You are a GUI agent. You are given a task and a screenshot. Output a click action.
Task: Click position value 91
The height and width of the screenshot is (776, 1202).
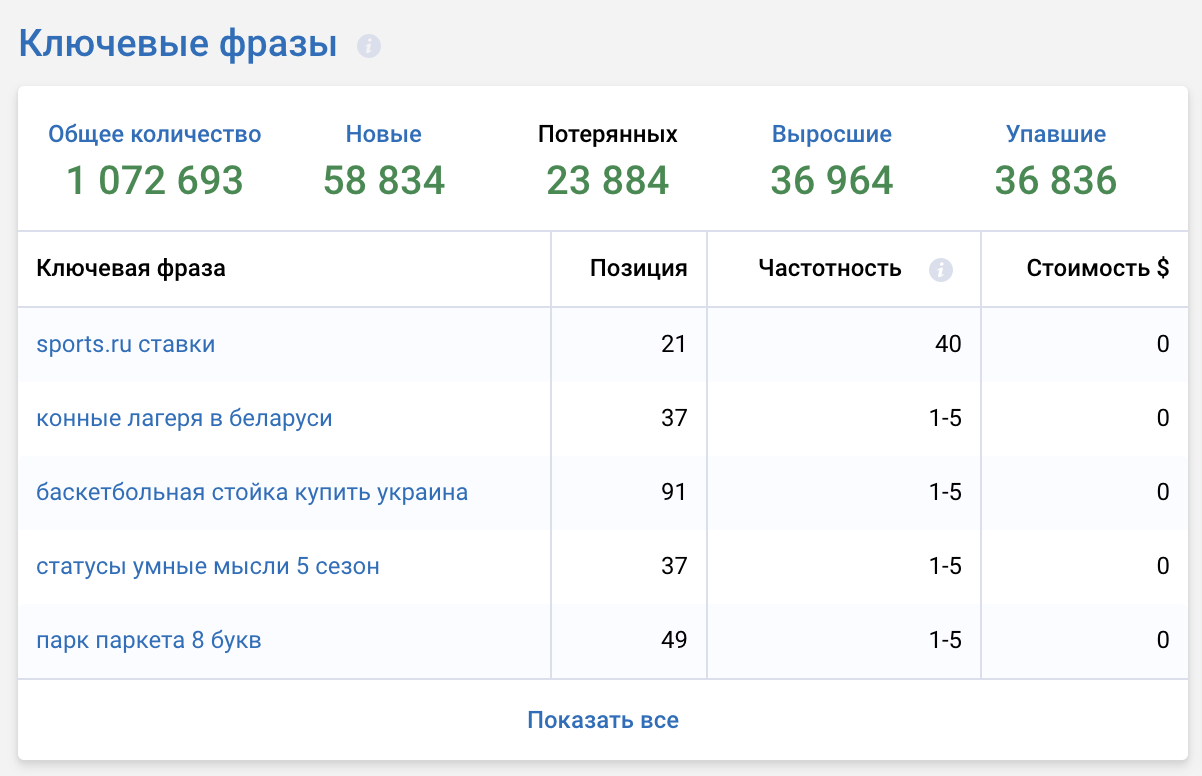(x=675, y=492)
